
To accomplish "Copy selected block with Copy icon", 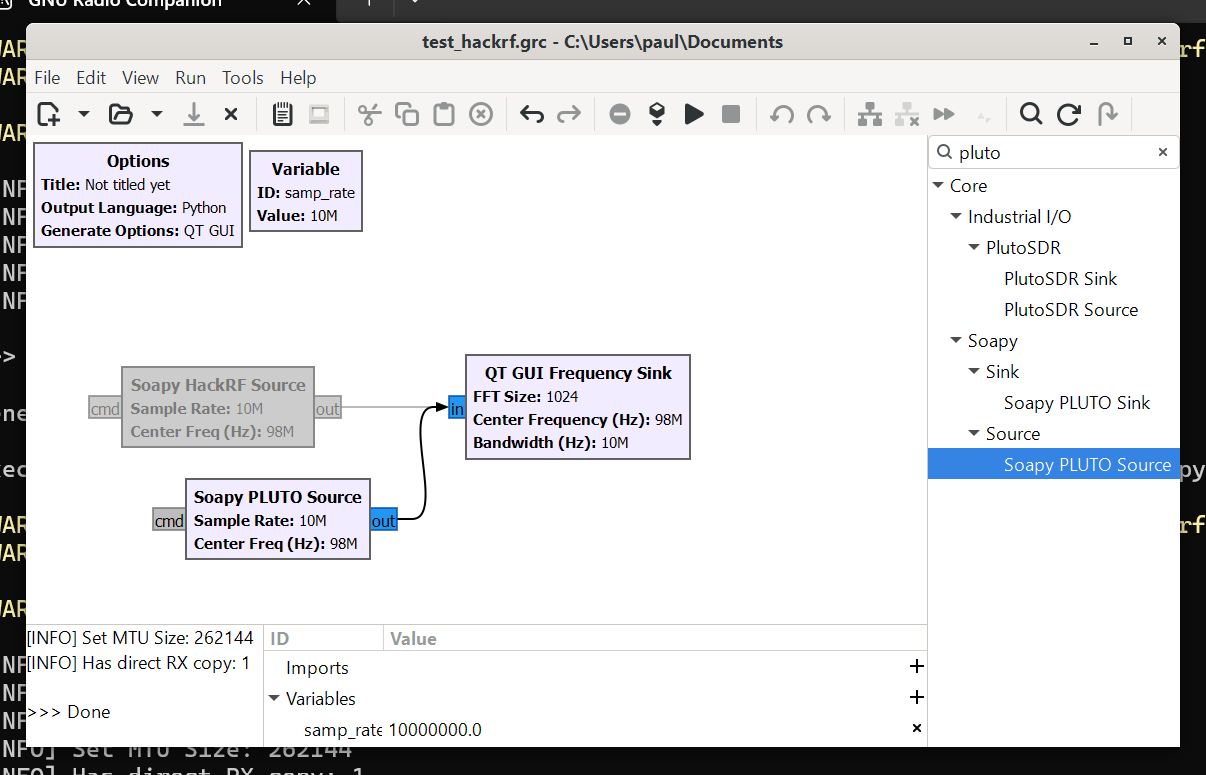I will (x=407, y=114).
